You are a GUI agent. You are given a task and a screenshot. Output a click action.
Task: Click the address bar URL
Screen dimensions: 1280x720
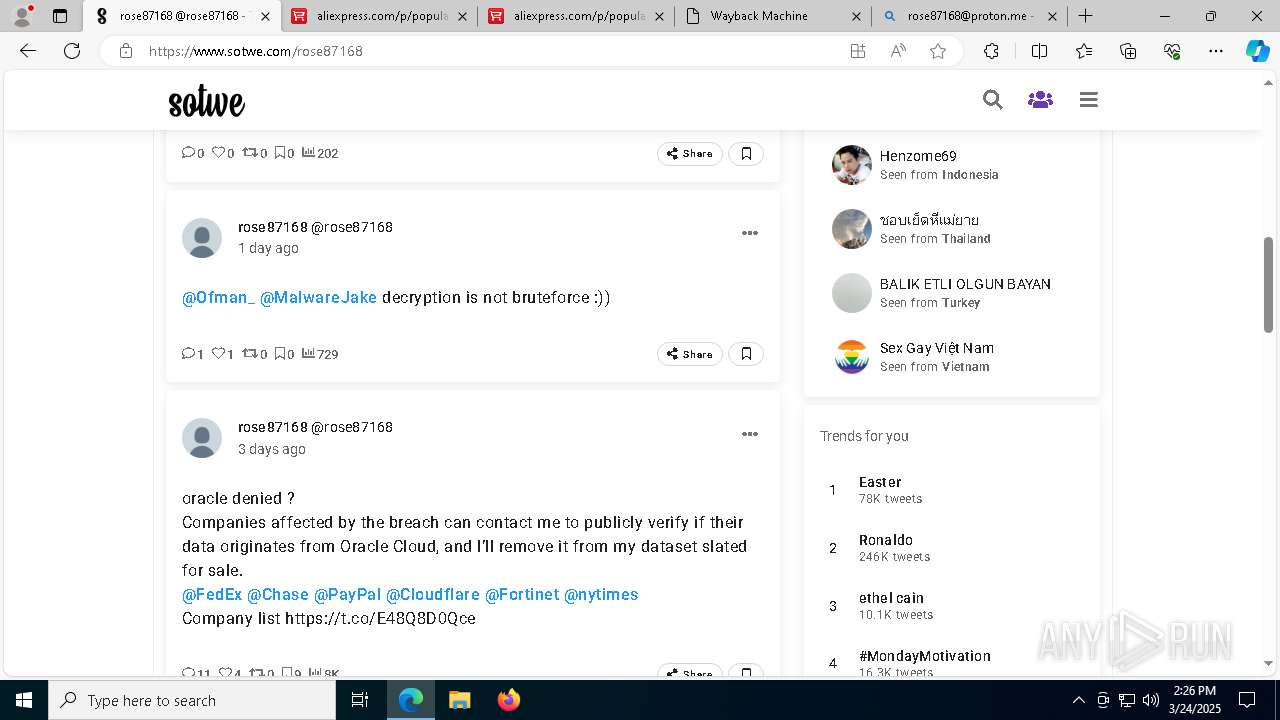coord(256,51)
